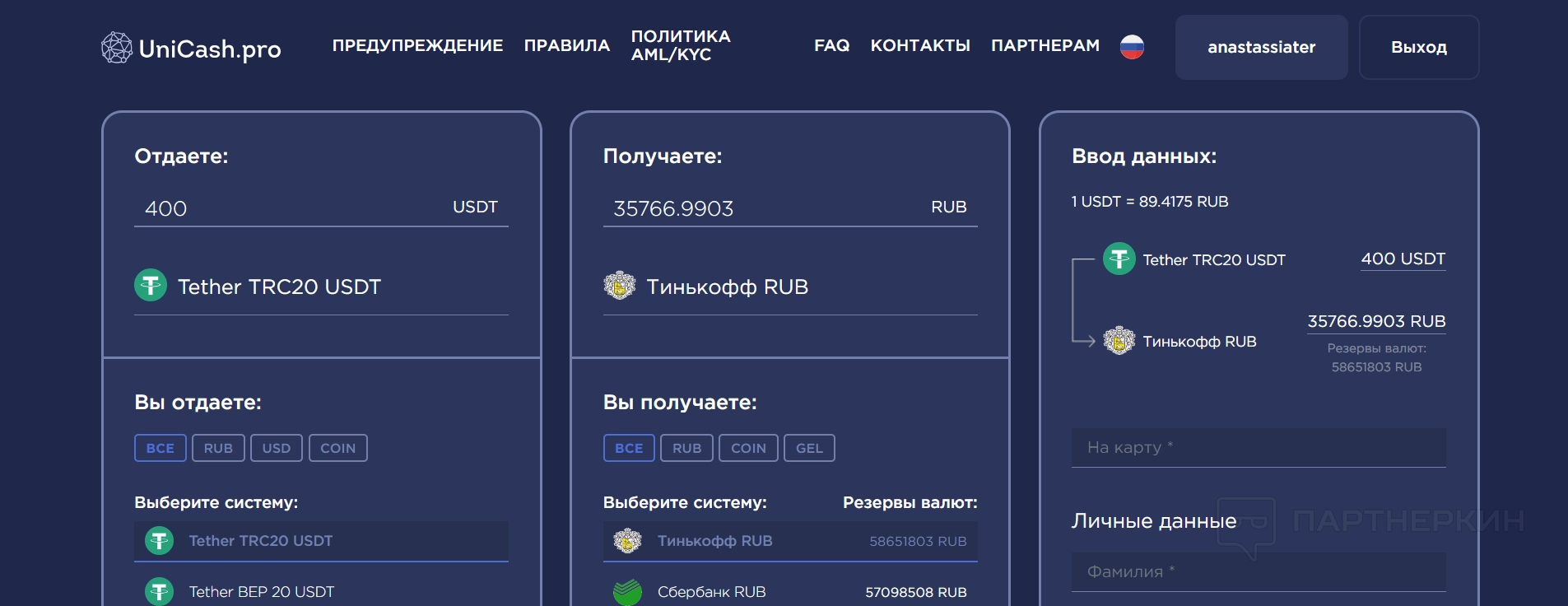Click Tether TRC20 USDT list row icon

pos(160,541)
